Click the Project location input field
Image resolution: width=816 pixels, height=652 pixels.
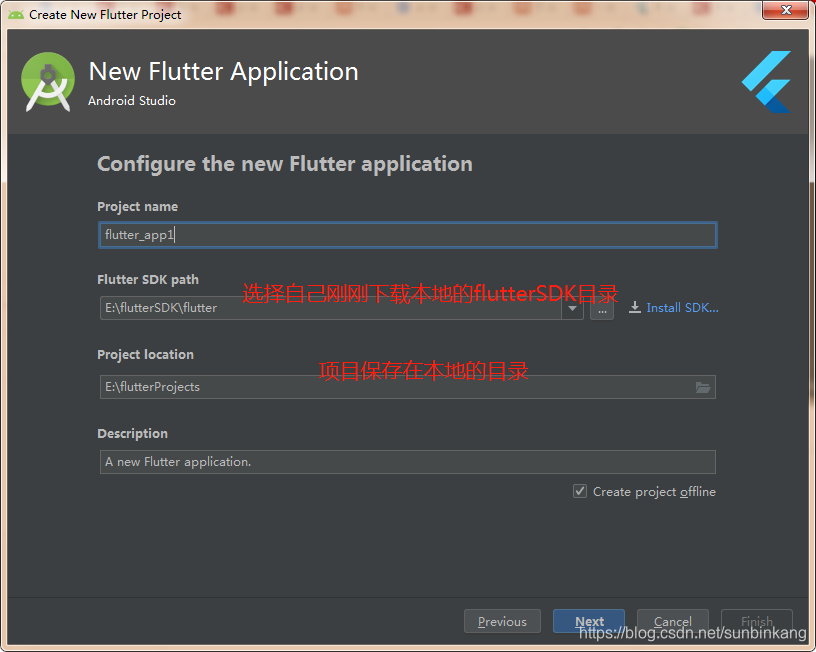click(407, 387)
